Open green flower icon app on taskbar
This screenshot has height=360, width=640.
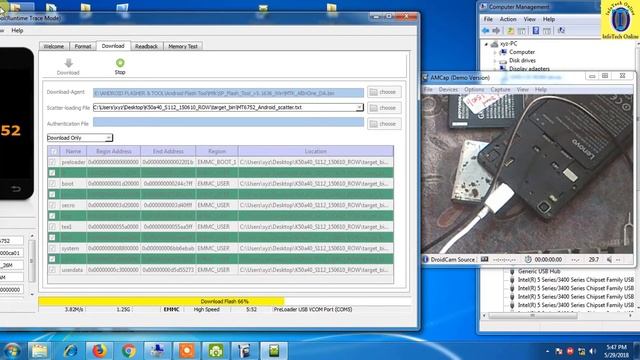[x=216, y=351]
